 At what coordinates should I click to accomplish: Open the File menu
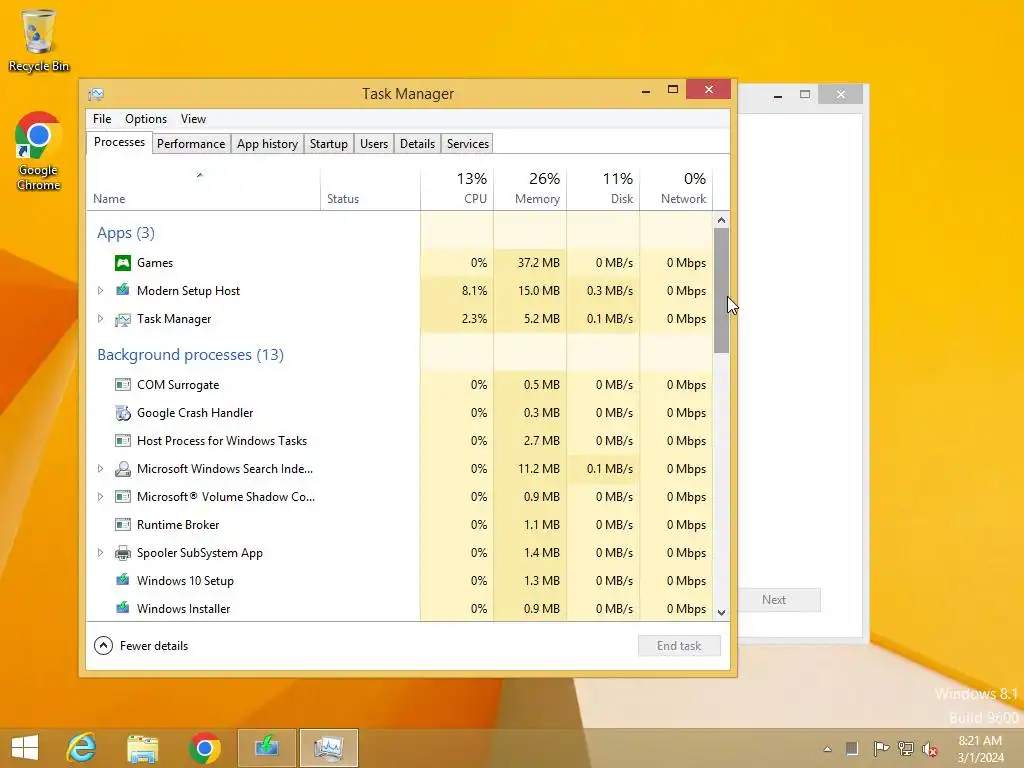[102, 119]
